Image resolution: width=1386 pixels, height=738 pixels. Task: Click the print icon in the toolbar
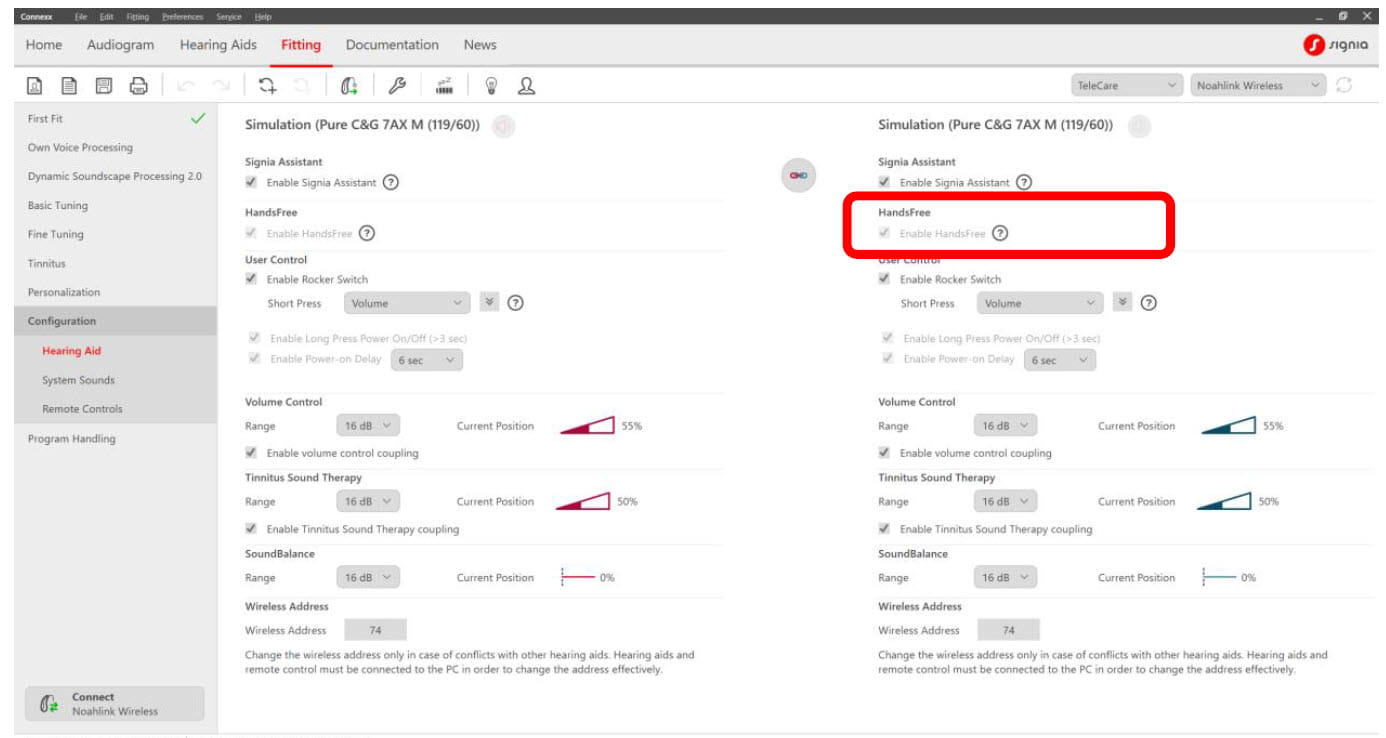pos(139,86)
